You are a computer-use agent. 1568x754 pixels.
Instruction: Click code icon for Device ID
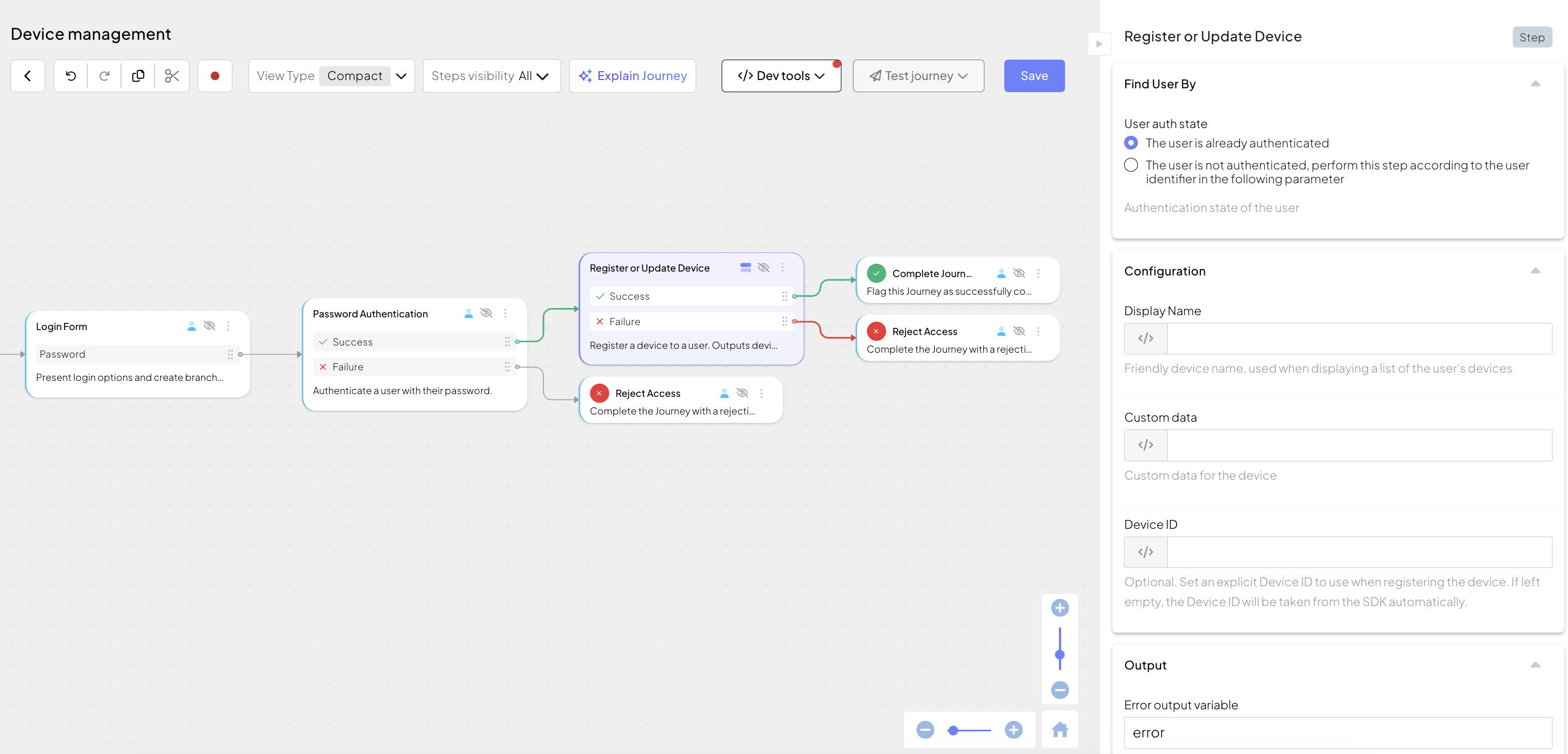(x=1146, y=552)
